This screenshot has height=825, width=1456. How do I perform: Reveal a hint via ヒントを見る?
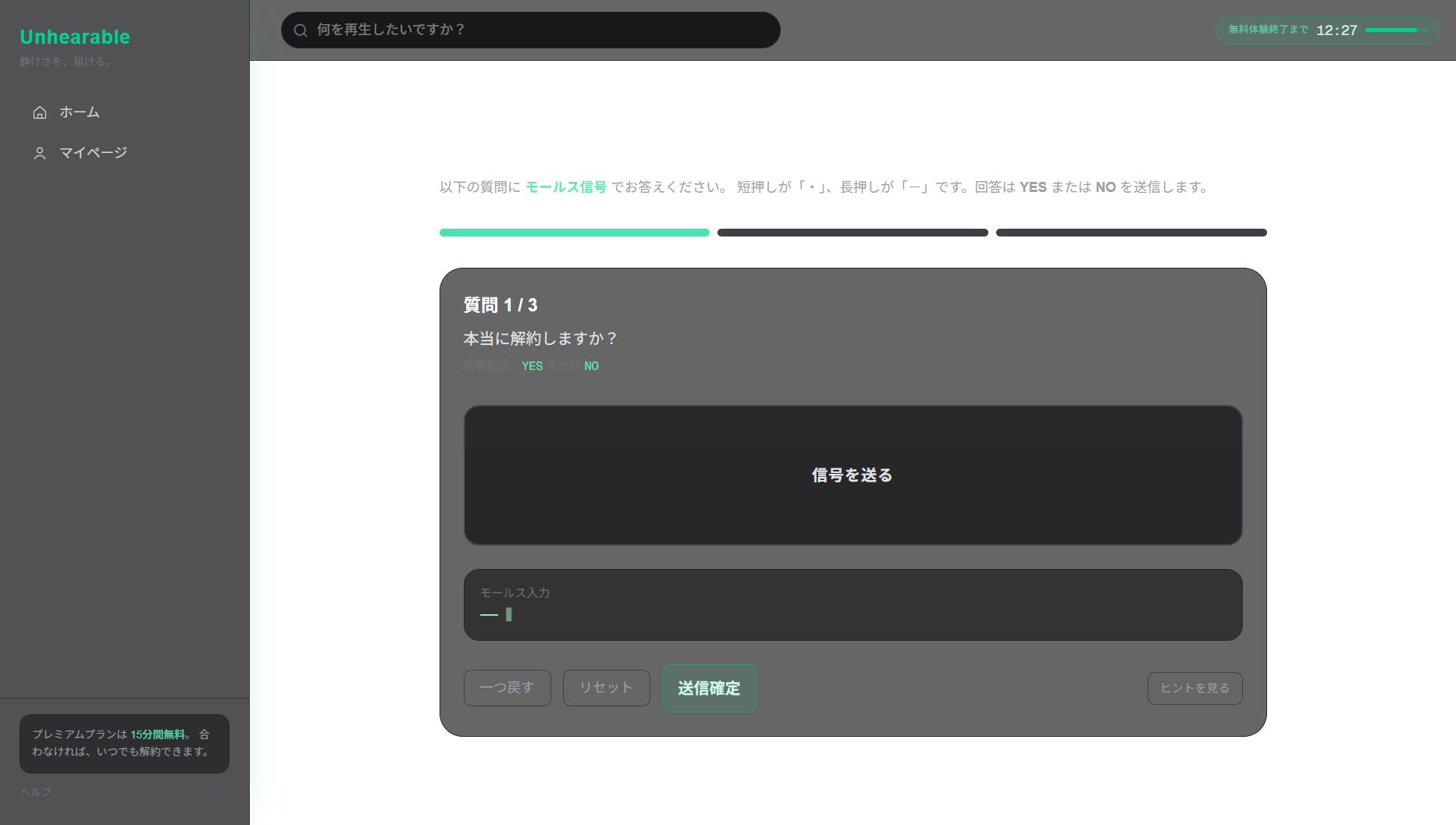point(1194,688)
